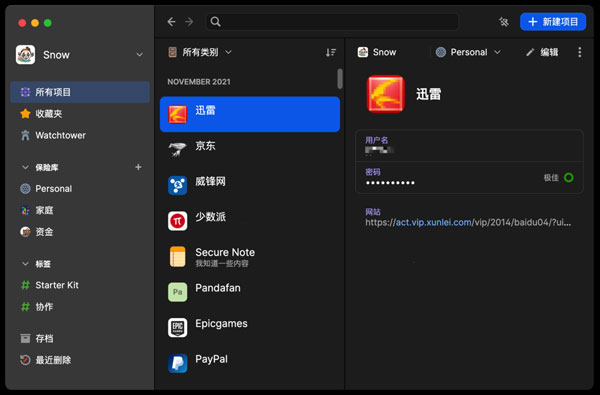This screenshot has height=395, width=600.
Task: Click the 极佳 strength label
Action: (551, 178)
